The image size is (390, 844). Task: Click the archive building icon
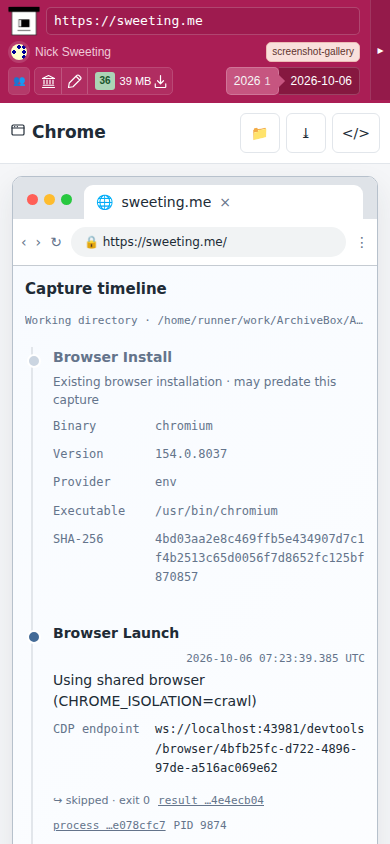click(x=48, y=81)
